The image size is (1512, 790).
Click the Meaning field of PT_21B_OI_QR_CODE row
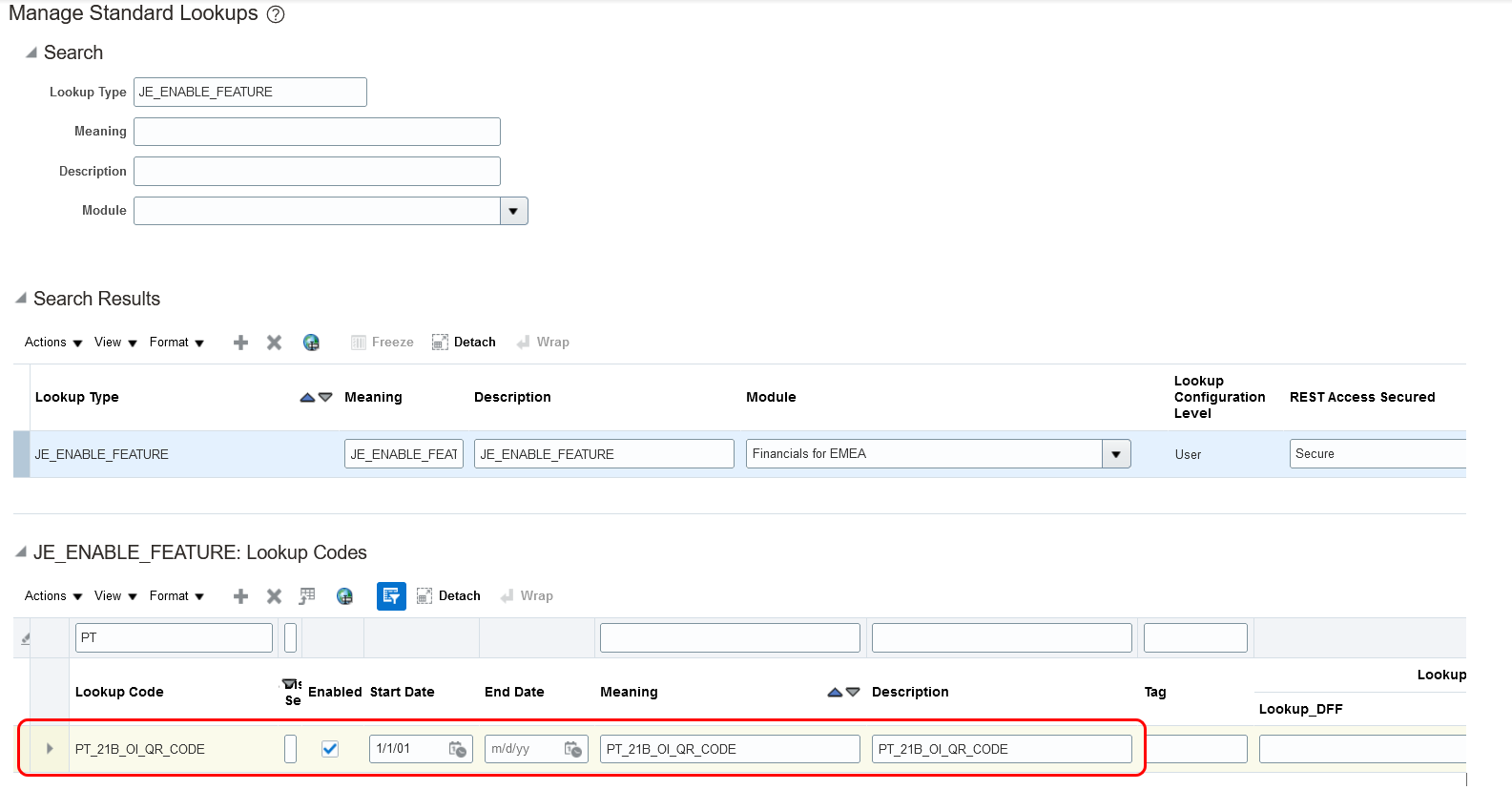730,749
